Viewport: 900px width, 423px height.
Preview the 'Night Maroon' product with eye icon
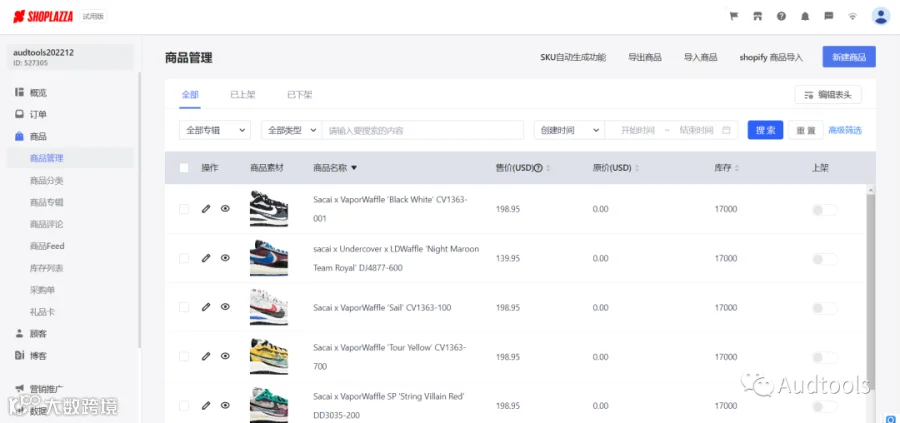pos(225,258)
